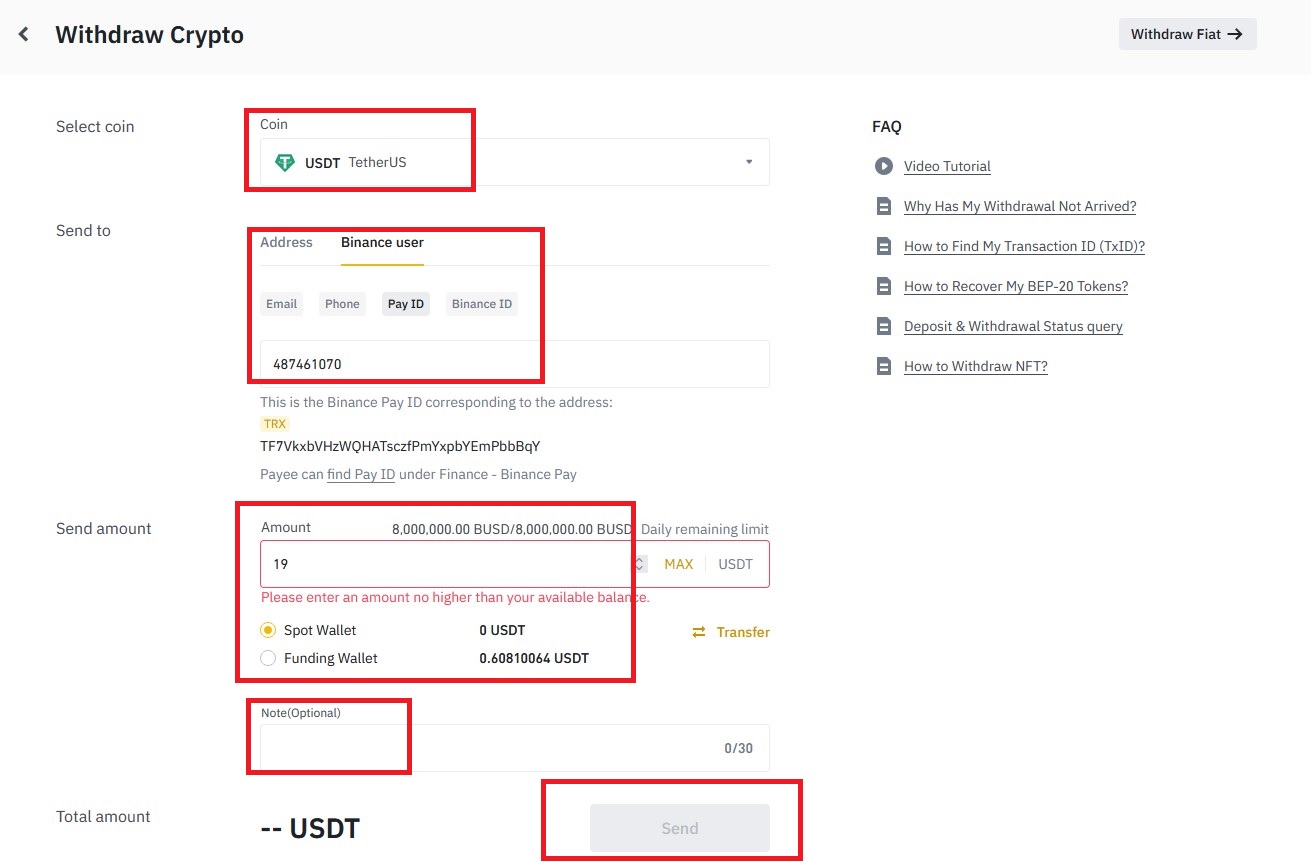Go back using the left arrow
Viewport: 1311px width, 862px height.
(24, 34)
